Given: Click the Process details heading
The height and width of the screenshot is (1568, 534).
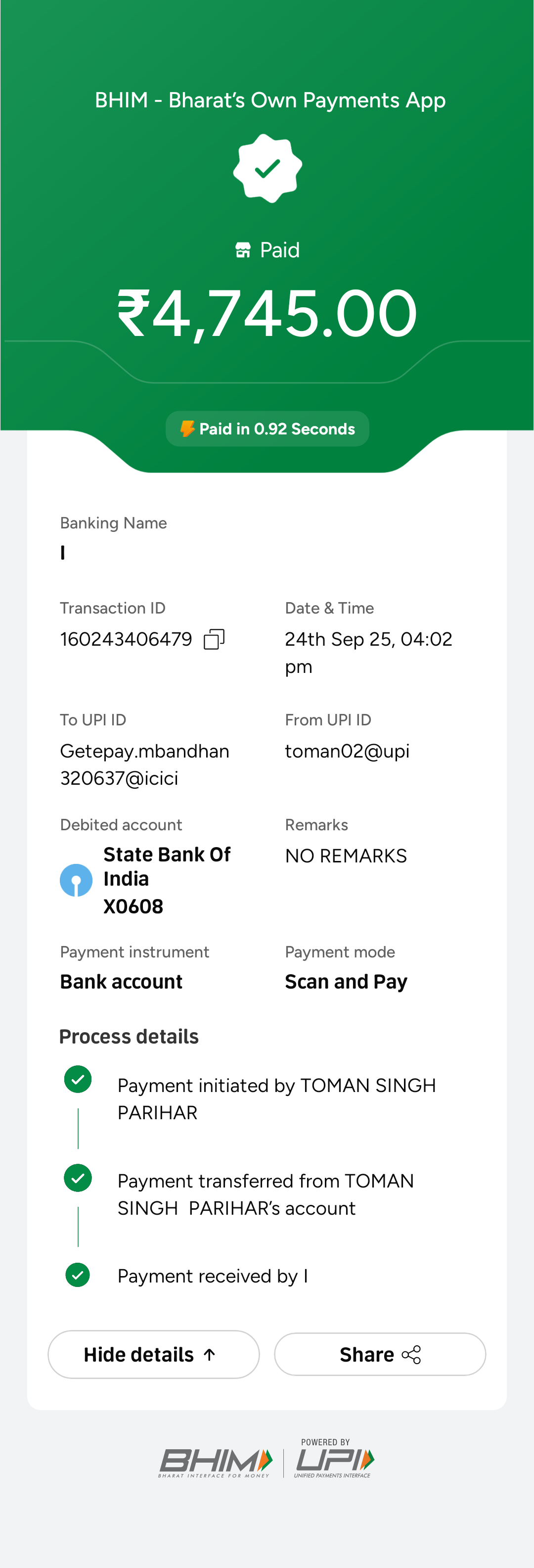Looking at the screenshot, I should click(129, 1037).
